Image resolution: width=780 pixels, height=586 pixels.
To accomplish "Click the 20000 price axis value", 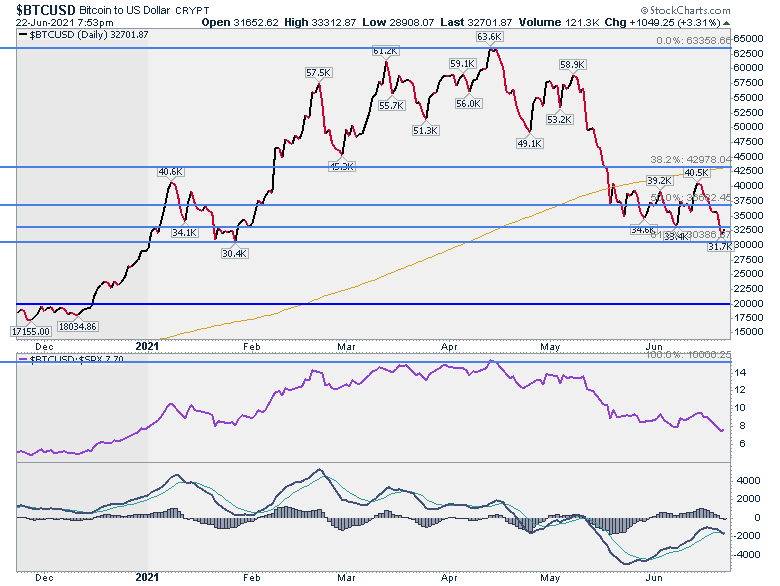I will (x=748, y=303).
